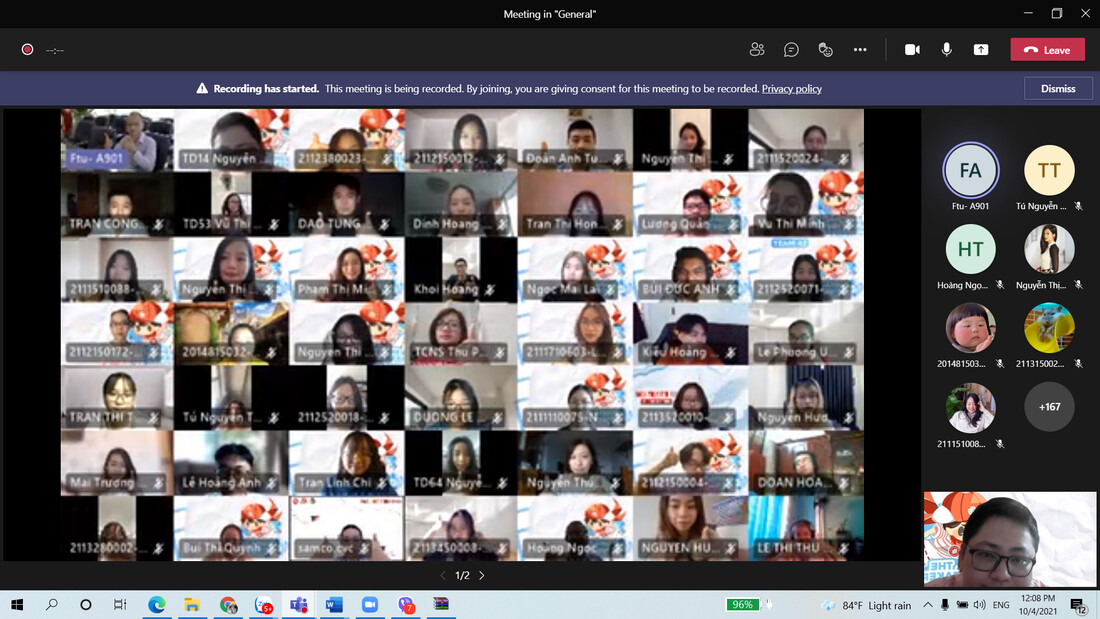Click muted mic icon beside Hoàng Ngo
Viewport: 1100px width, 619px height.
pyautogui.click(x=1000, y=285)
